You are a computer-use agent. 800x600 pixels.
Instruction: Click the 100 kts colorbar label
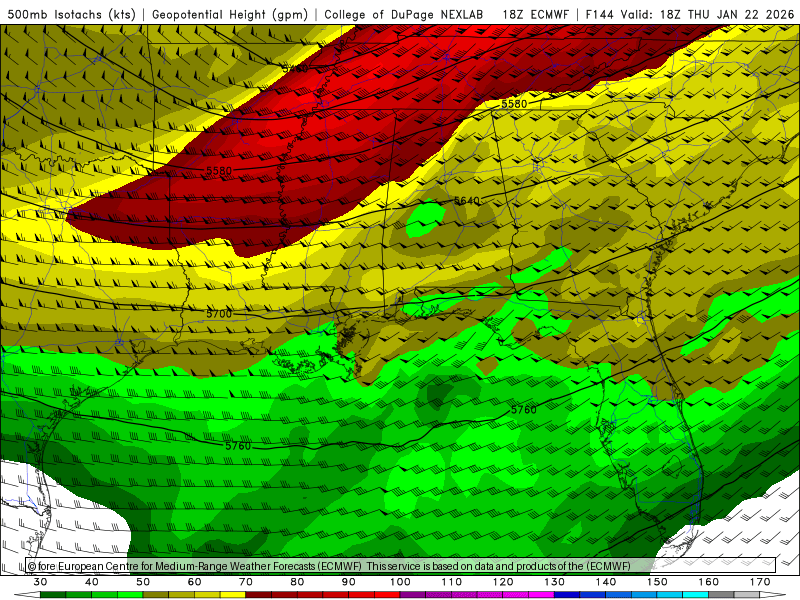[400, 582]
